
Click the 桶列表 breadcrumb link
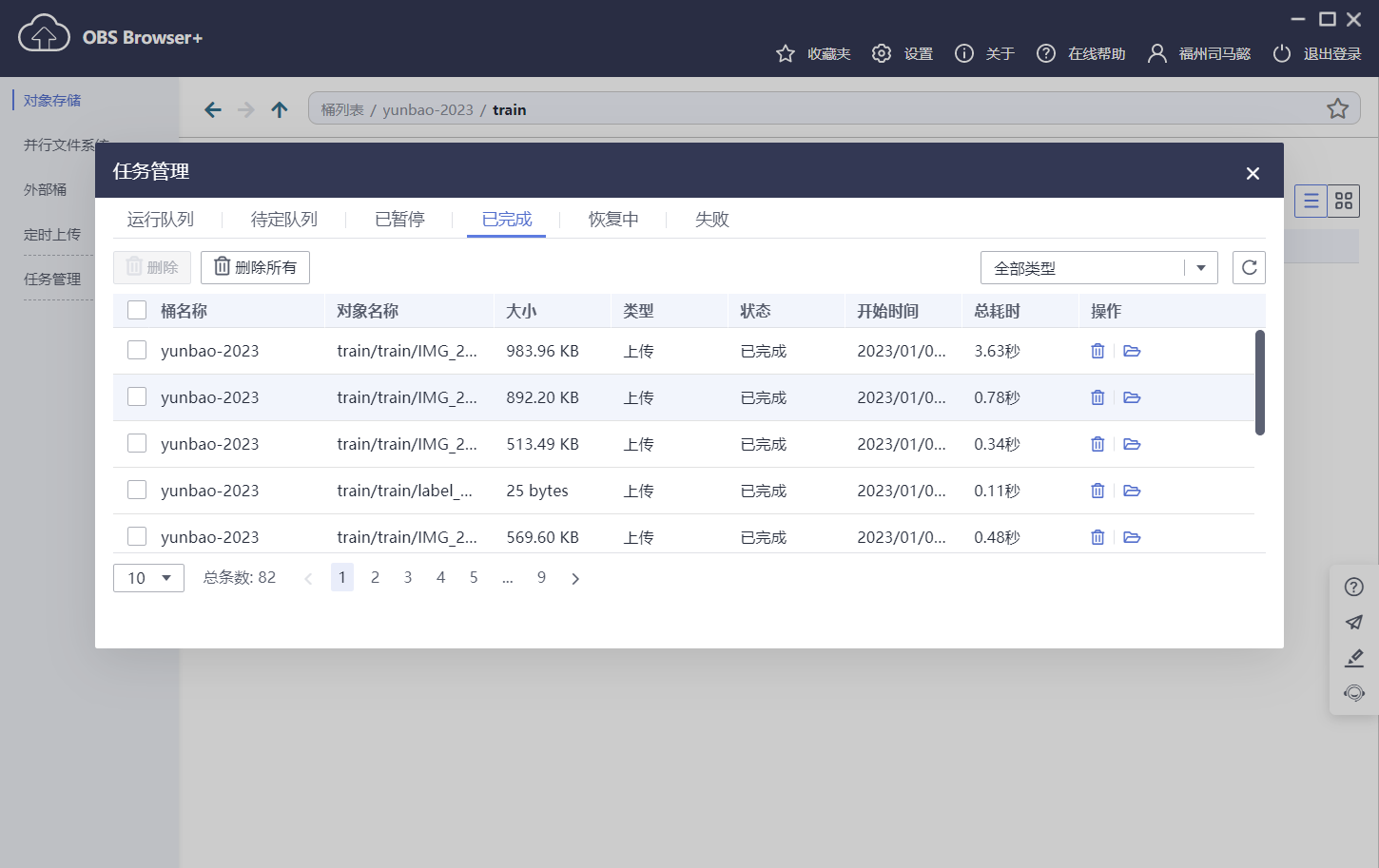[x=342, y=109]
